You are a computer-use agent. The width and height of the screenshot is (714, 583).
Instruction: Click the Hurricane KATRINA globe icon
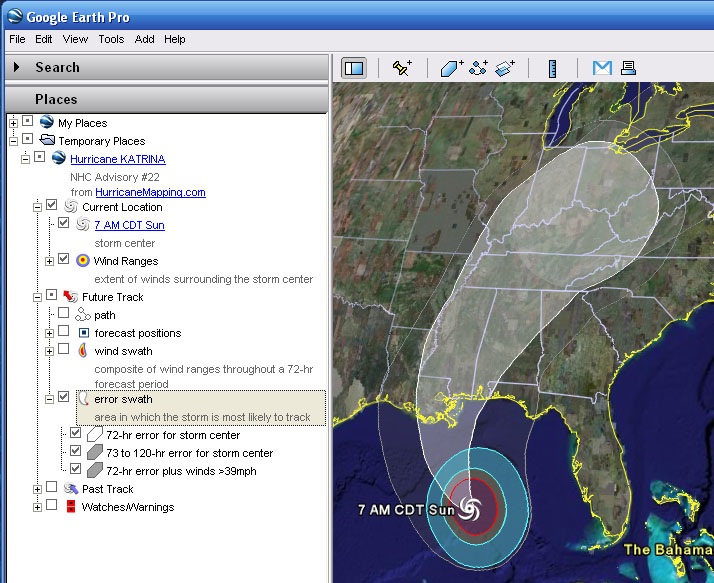pos(59,158)
